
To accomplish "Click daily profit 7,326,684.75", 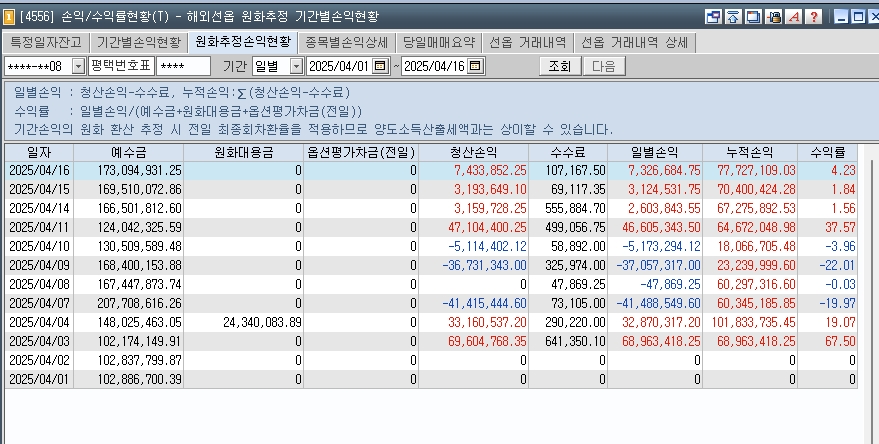I will (x=664, y=170).
